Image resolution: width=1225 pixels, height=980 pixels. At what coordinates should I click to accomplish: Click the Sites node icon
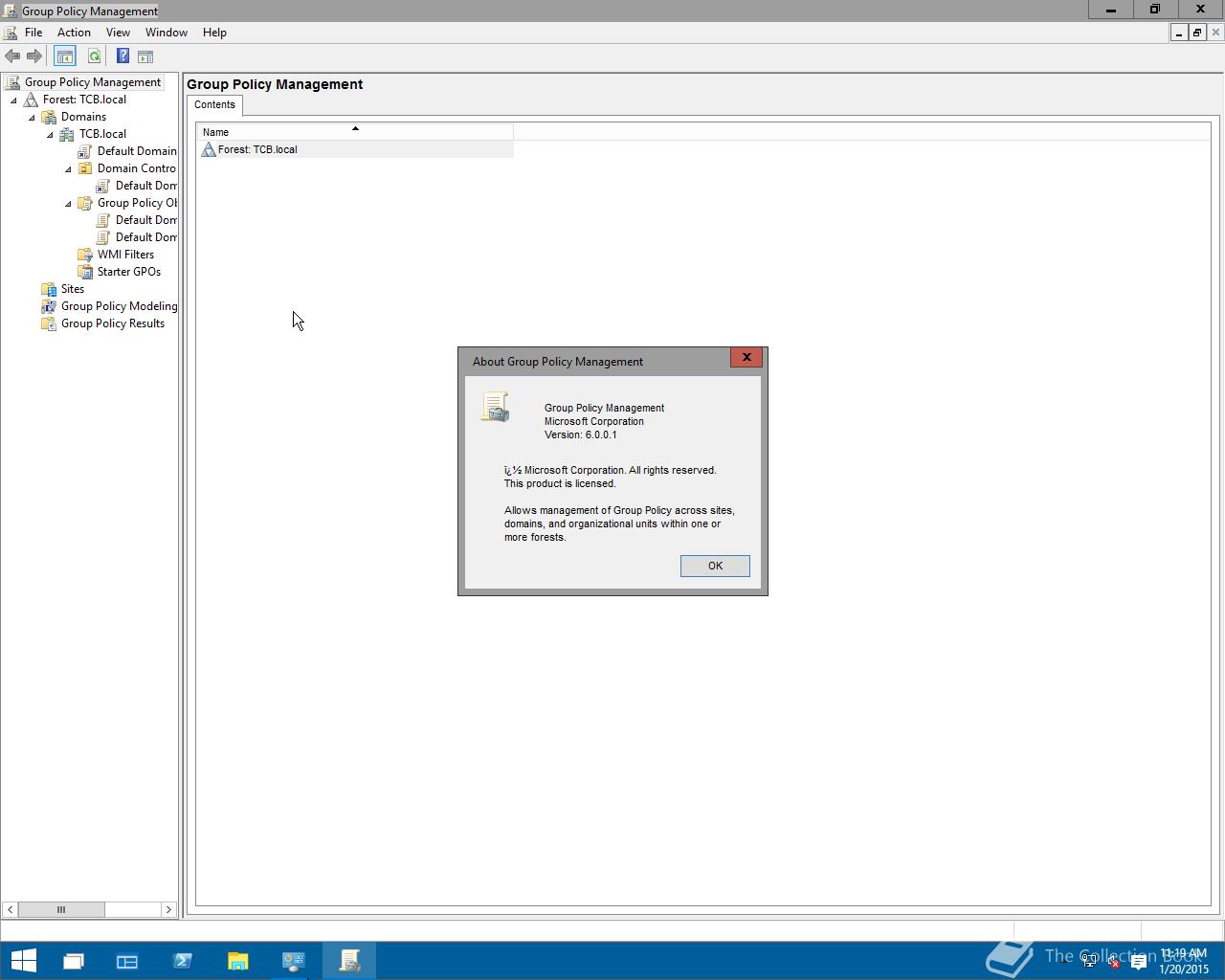[49, 289]
